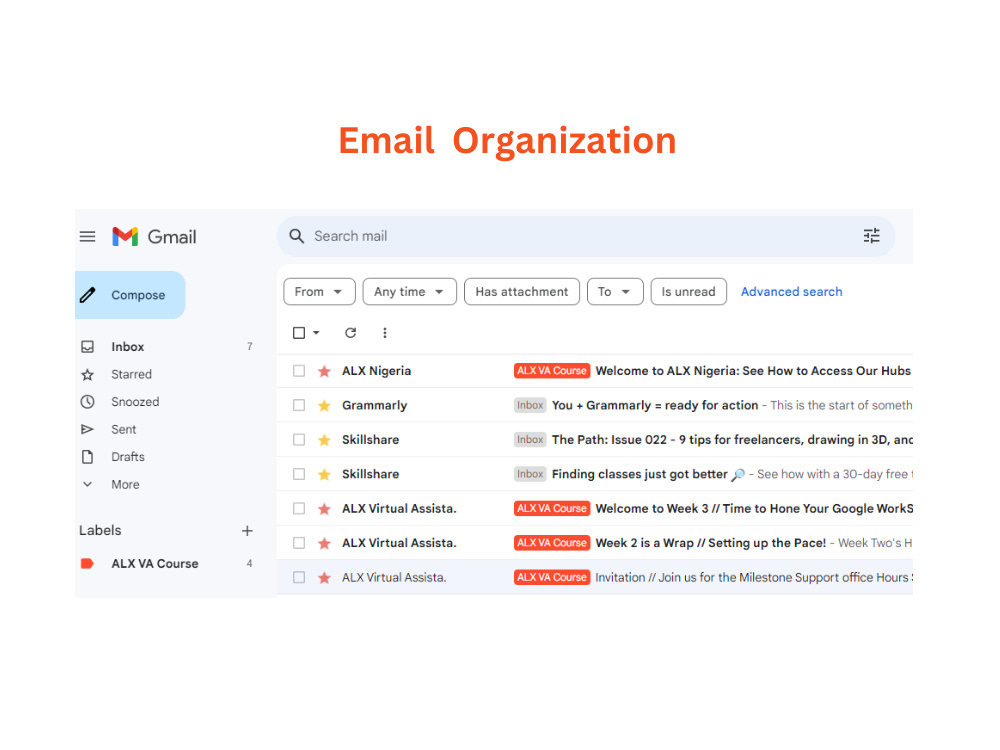The width and height of the screenshot is (1000, 750).
Task: Open Invitation Milestone Support office Hours email
Action: (753, 577)
